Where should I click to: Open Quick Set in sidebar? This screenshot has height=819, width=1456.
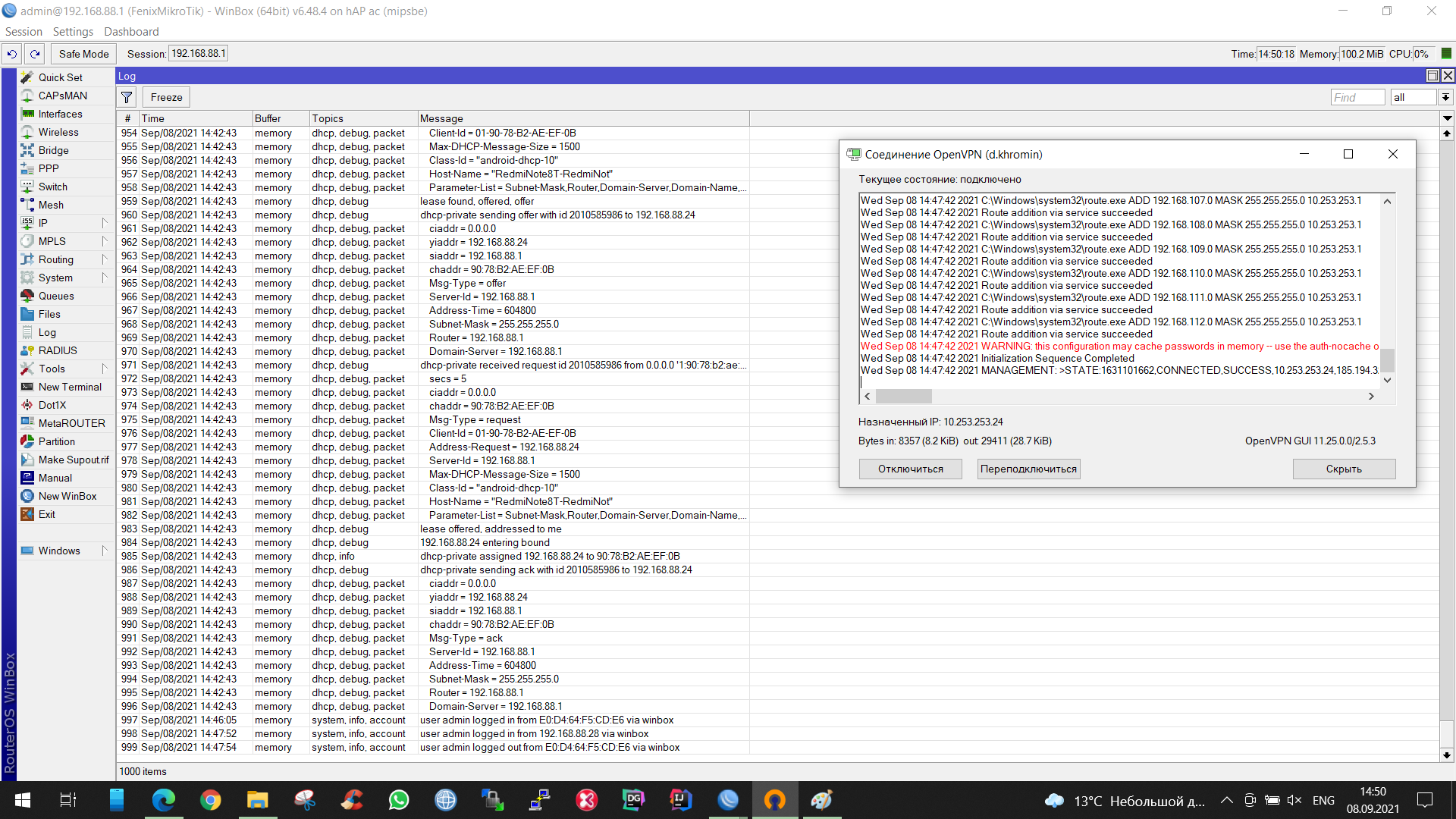click(x=60, y=77)
